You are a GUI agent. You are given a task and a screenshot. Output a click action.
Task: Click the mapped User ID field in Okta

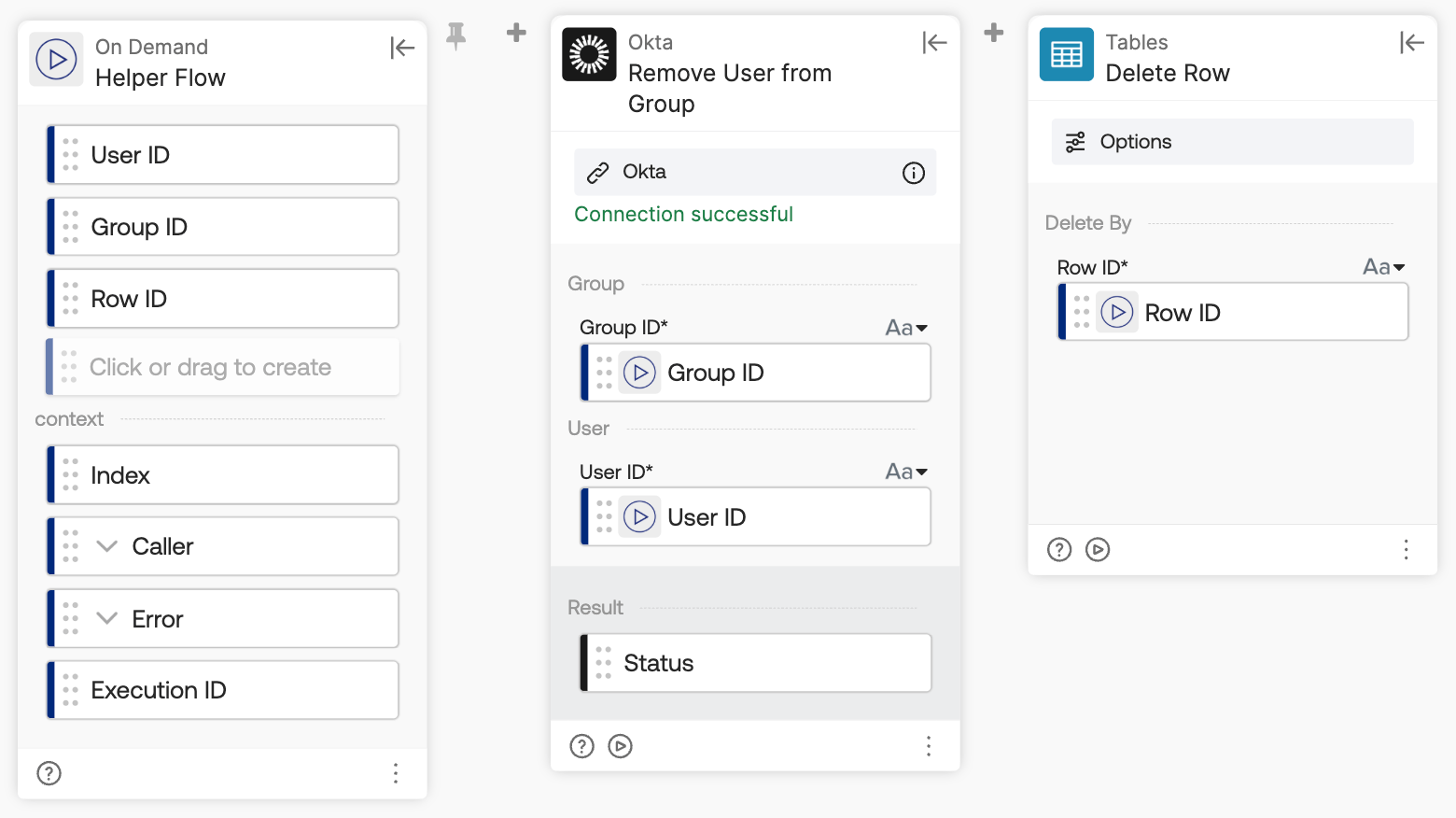point(756,517)
